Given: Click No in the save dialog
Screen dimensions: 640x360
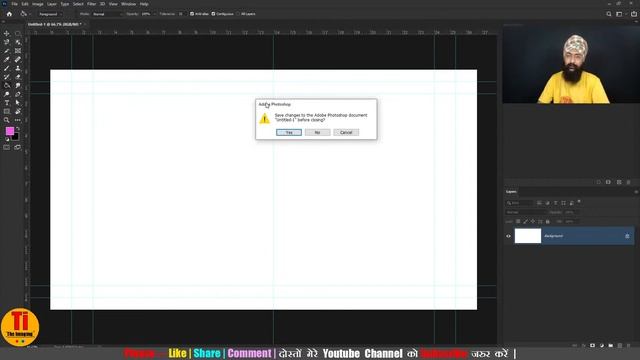Looking at the screenshot, I should [x=318, y=132].
